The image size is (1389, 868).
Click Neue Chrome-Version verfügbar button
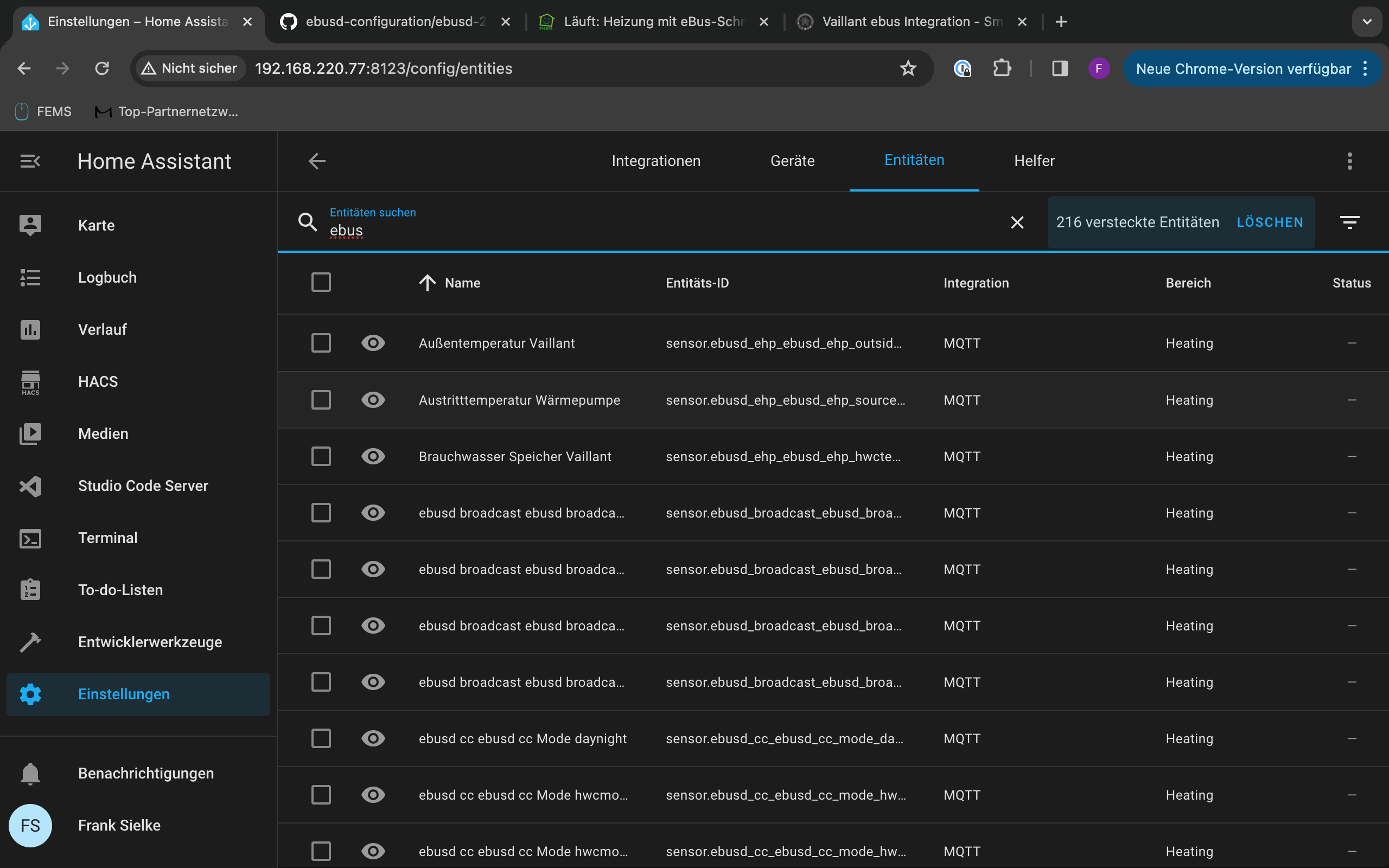tap(1243, 69)
